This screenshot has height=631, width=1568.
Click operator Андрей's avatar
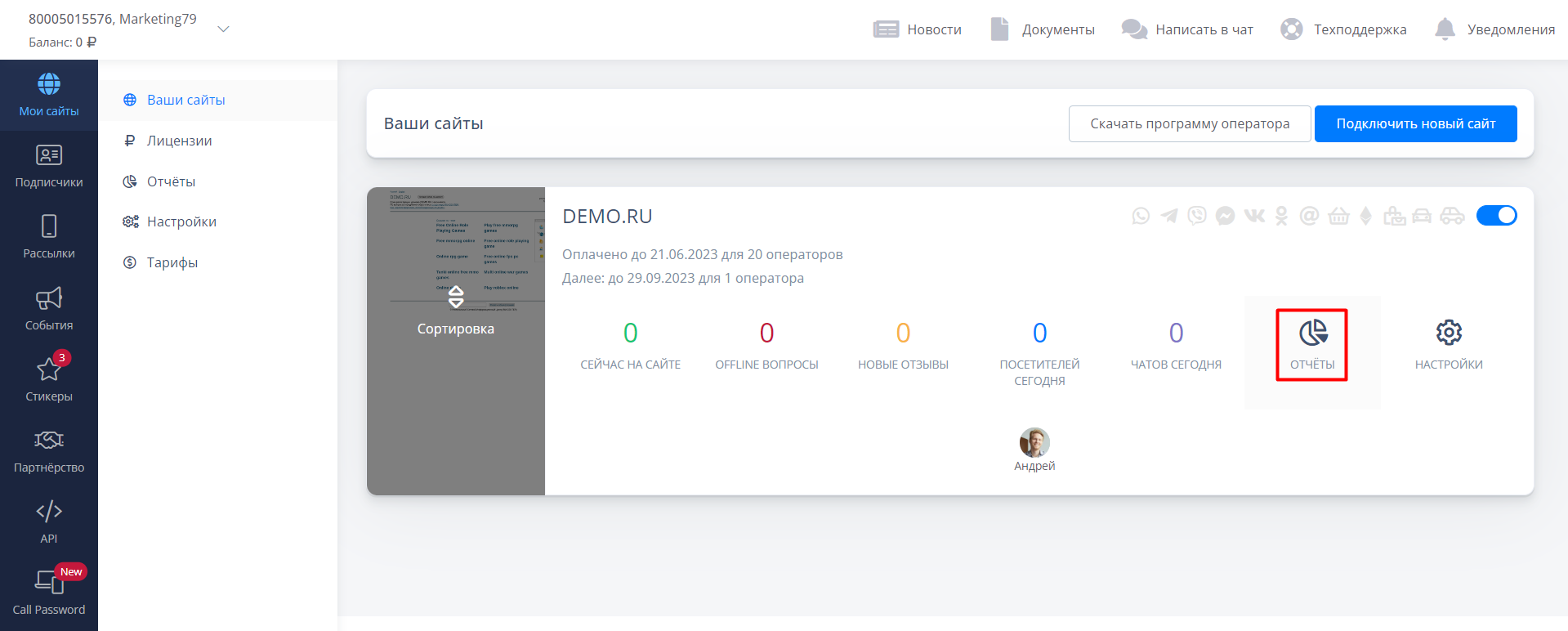tap(1034, 442)
